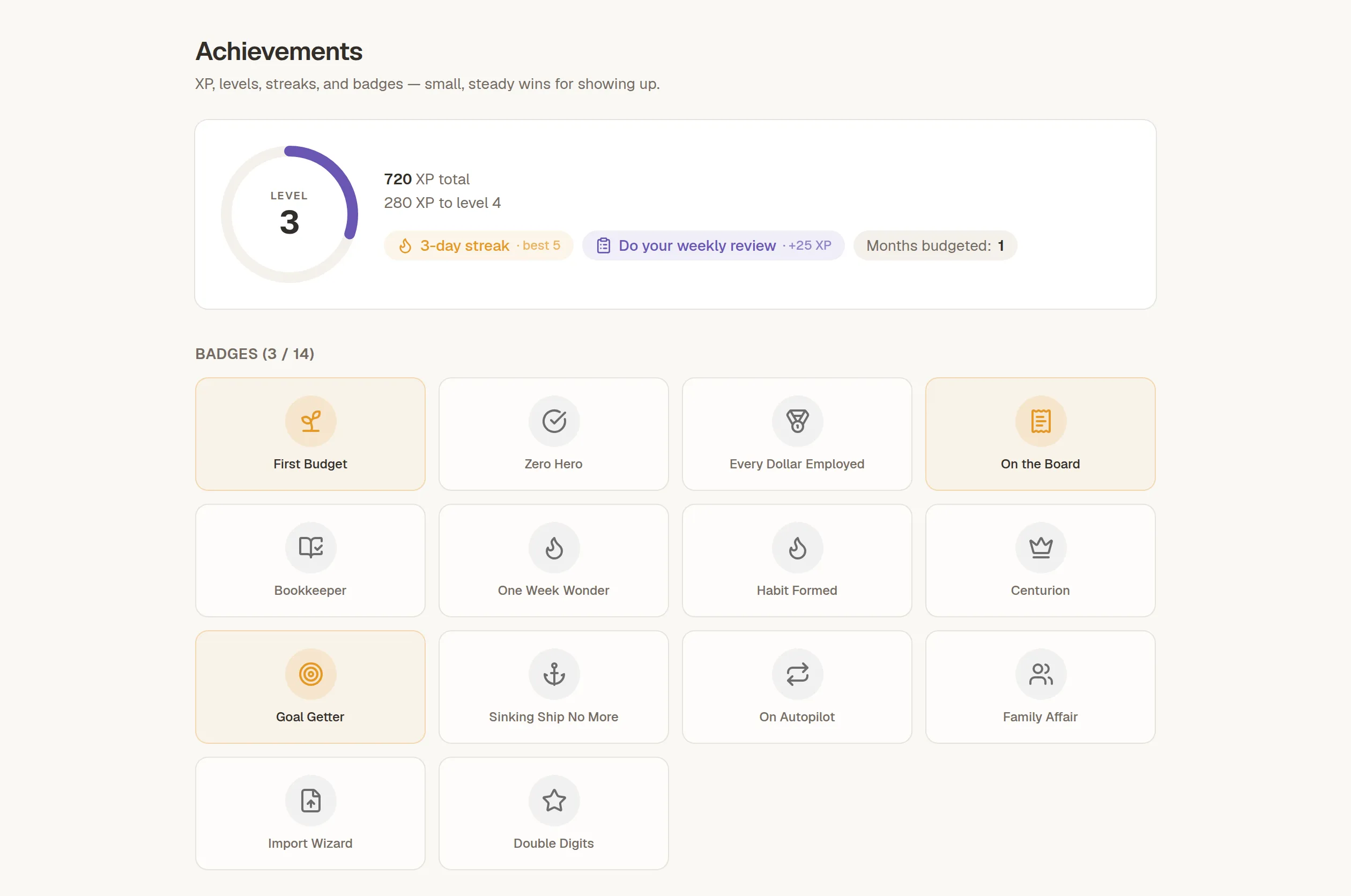
Task: Click the On the Board badge label
Action: [x=1041, y=464]
